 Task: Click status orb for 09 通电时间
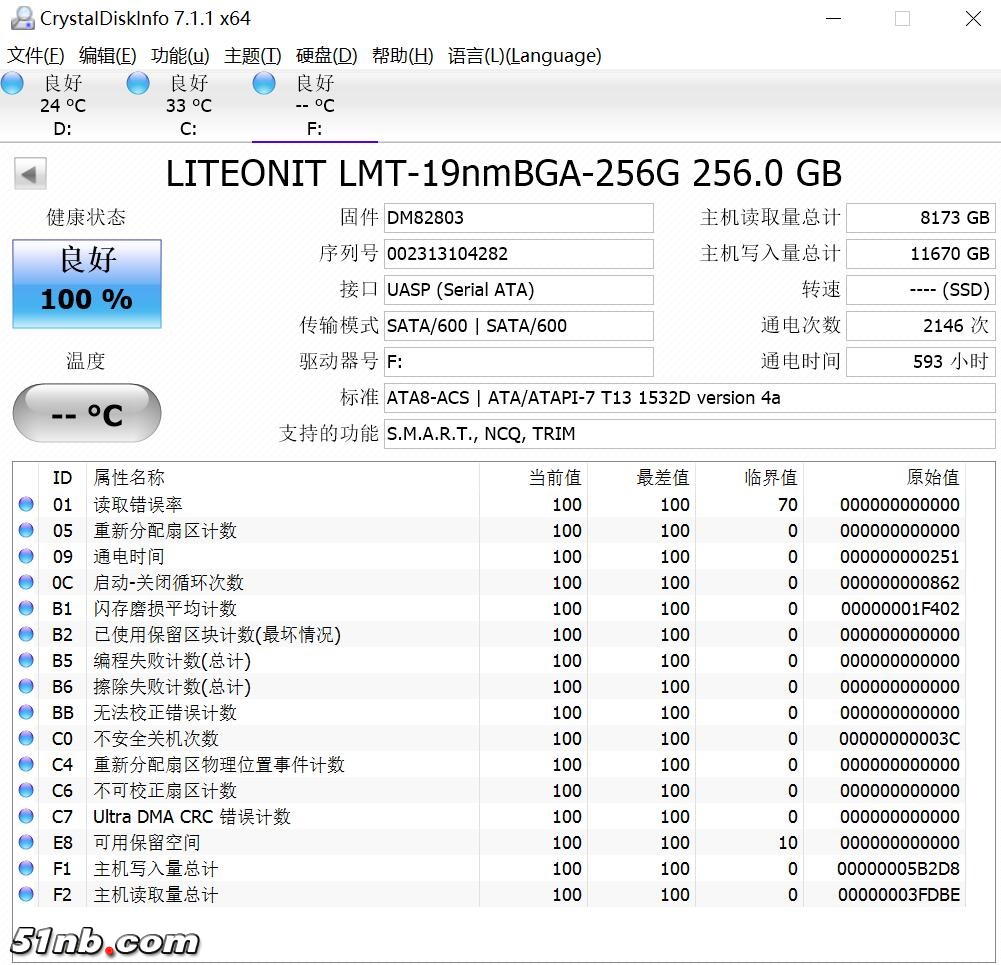pyautogui.click(x=26, y=557)
